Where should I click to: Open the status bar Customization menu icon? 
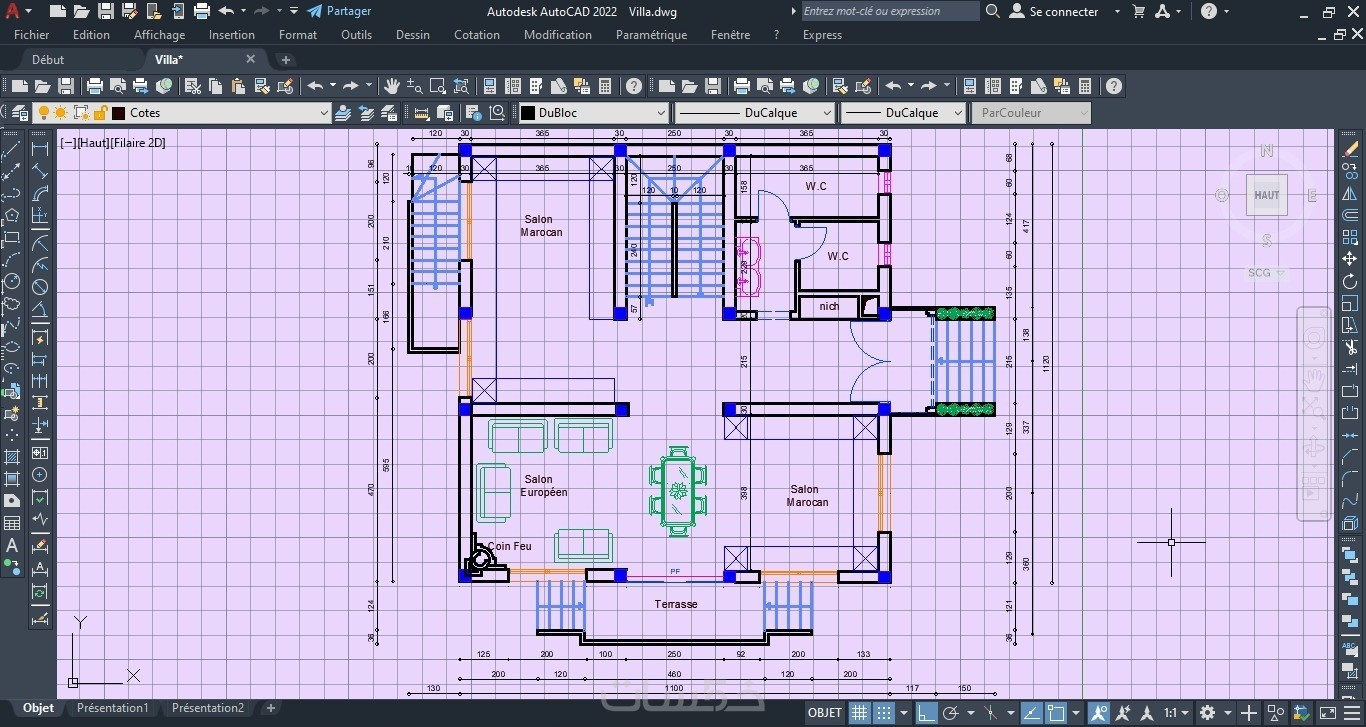pos(1352,713)
